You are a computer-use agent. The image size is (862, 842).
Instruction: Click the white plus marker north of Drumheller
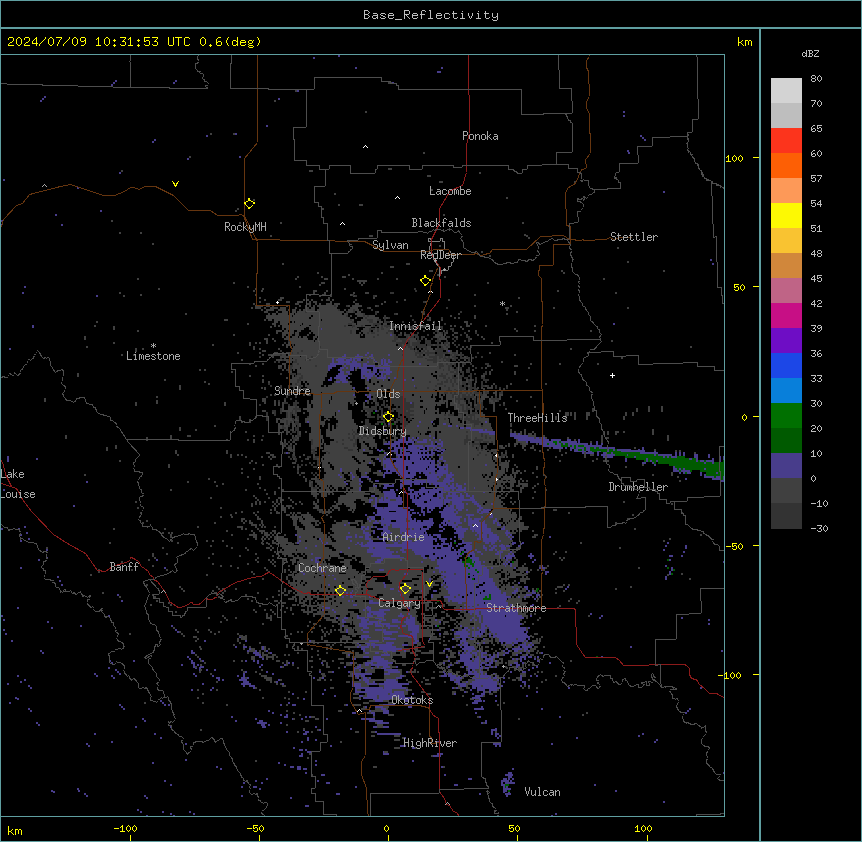coord(612,375)
